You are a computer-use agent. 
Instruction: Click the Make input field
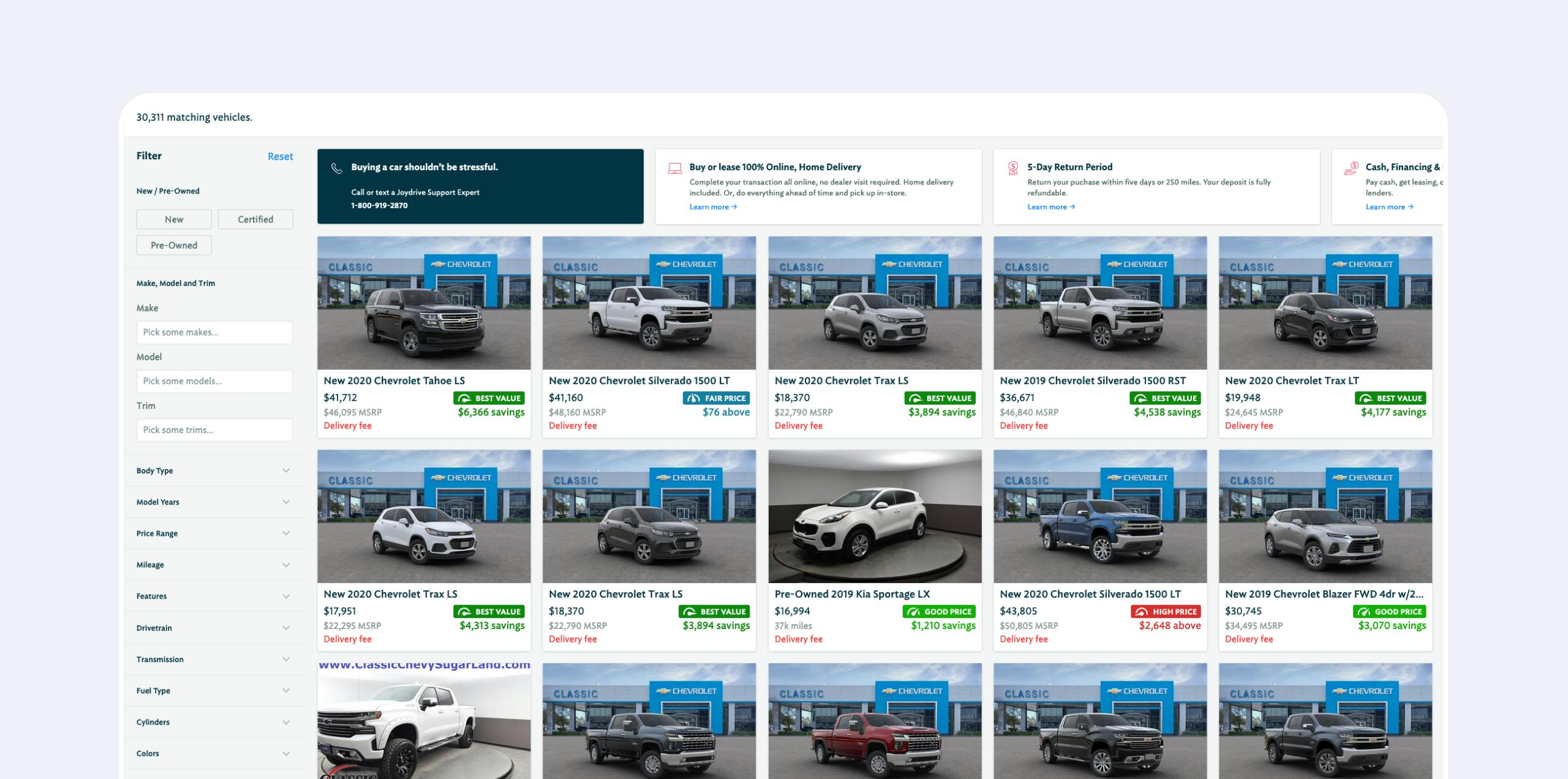[214, 332]
